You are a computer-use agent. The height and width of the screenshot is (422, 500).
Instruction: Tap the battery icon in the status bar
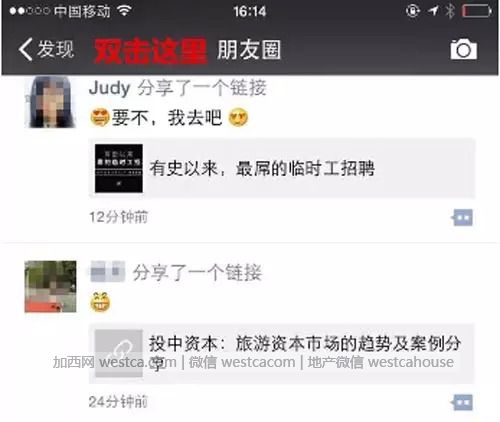[x=477, y=11]
